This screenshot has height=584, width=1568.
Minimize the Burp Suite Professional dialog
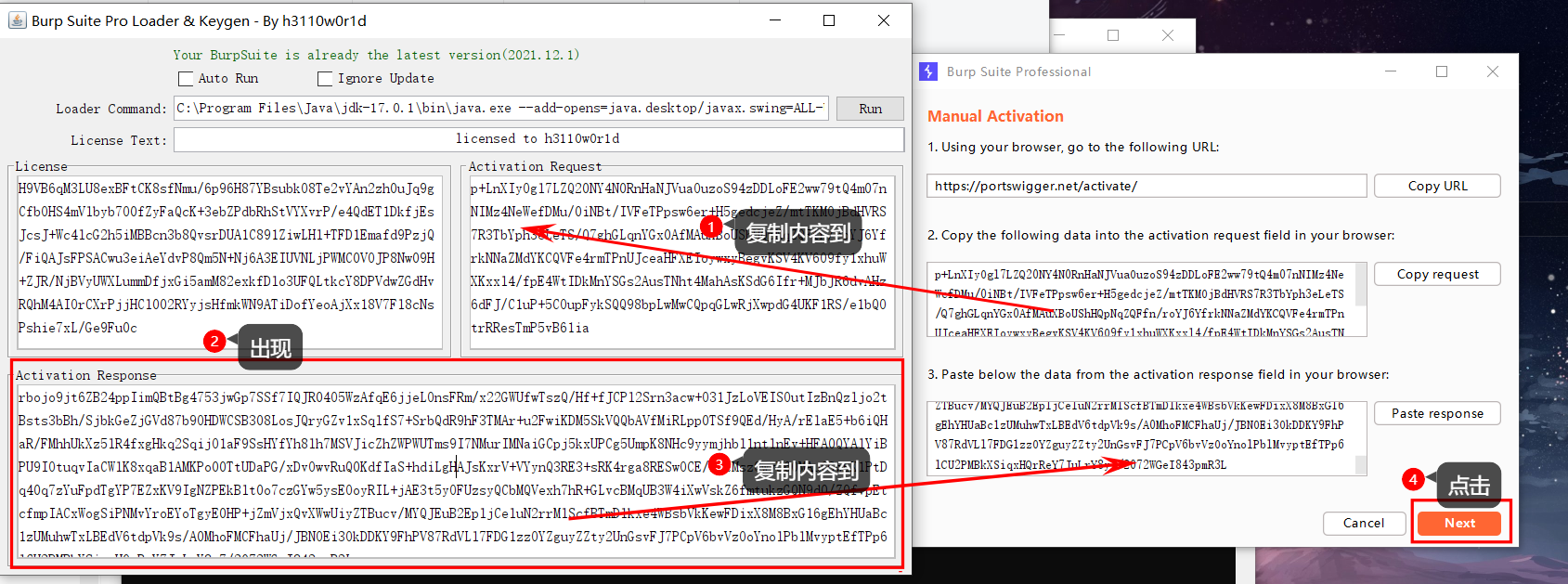(x=1391, y=71)
